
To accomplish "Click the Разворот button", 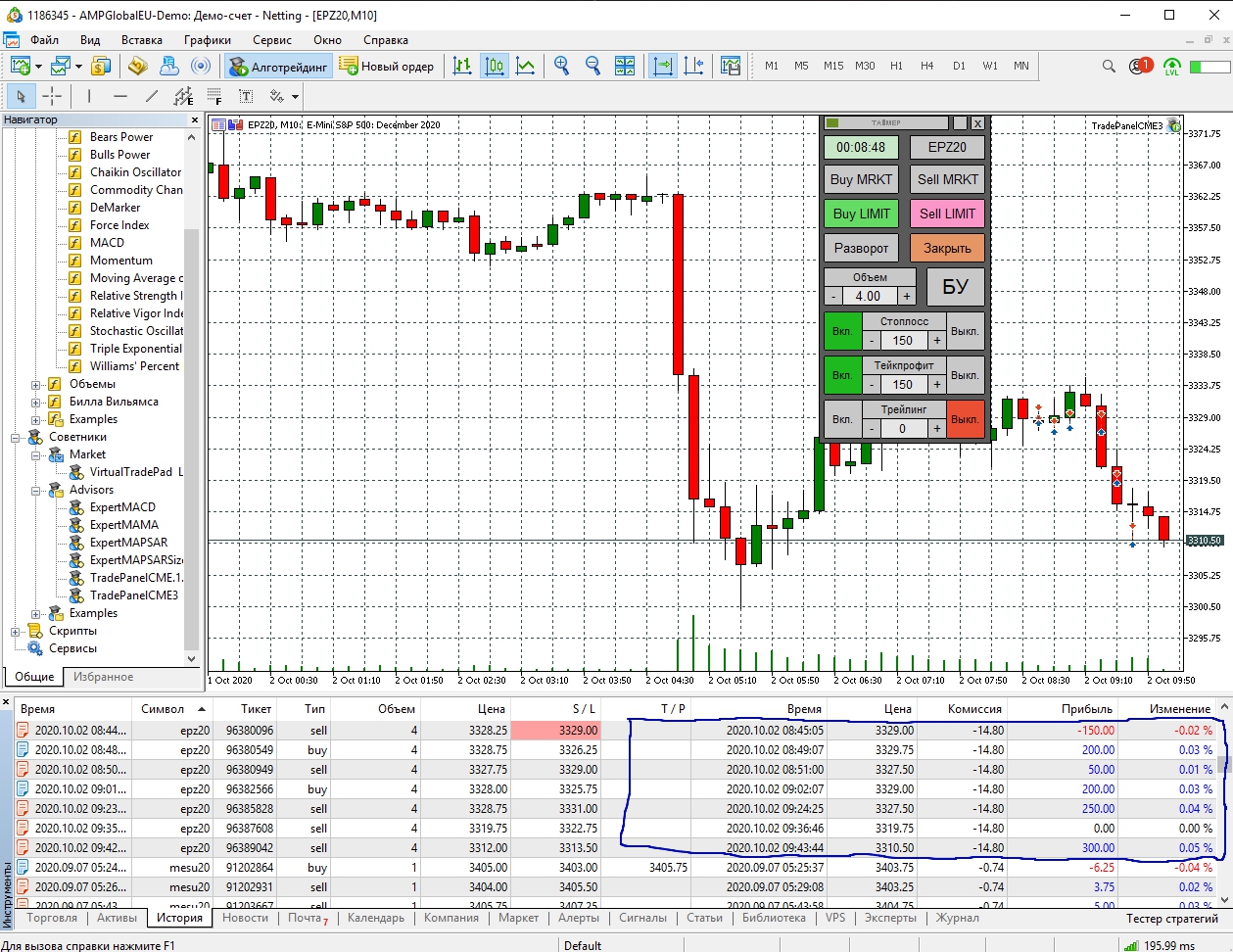I will (861, 248).
